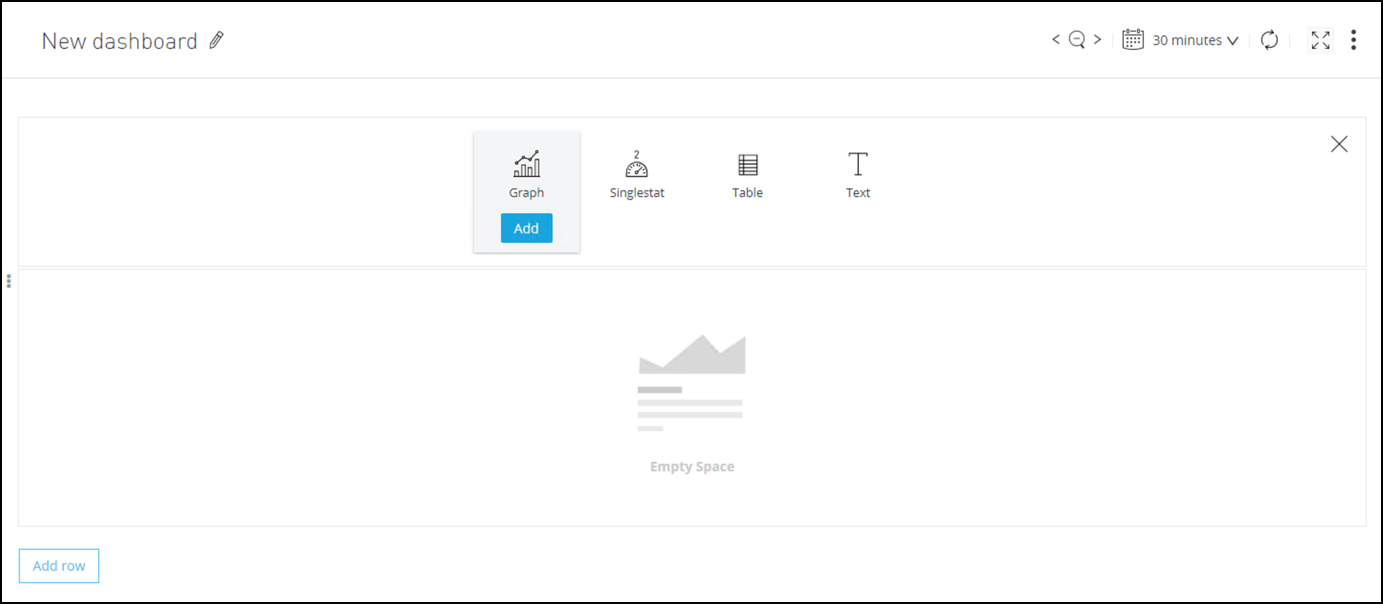Refresh the dashboard data
The image size is (1383, 604).
point(1269,40)
